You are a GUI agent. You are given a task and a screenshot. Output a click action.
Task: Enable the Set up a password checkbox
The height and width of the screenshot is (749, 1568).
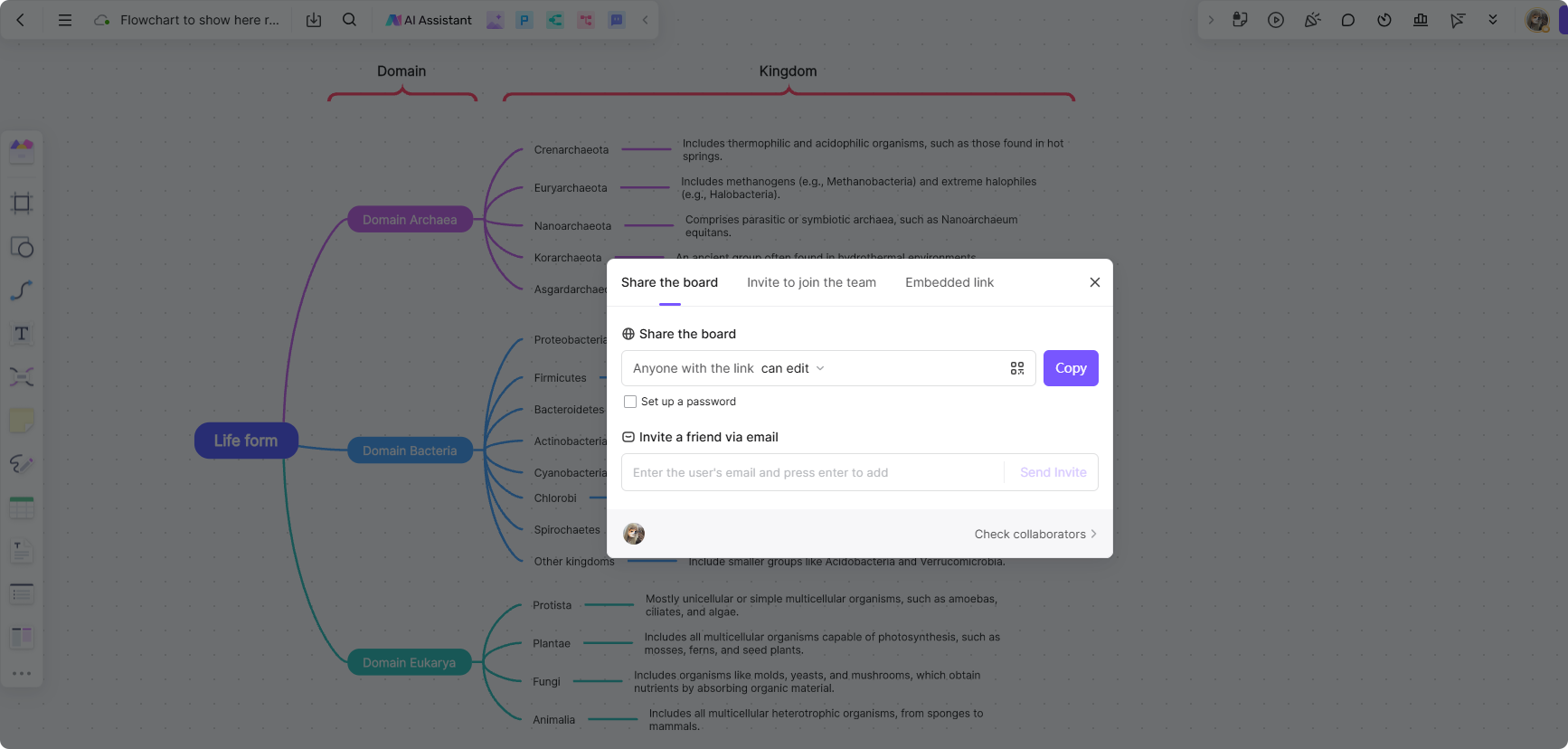(x=630, y=402)
